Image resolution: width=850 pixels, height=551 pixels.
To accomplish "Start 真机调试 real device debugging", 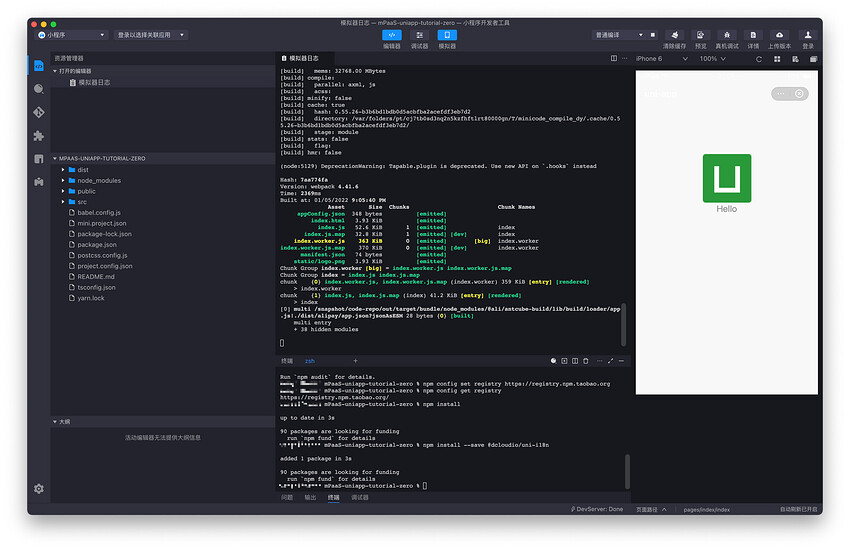I will tap(727, 35).
